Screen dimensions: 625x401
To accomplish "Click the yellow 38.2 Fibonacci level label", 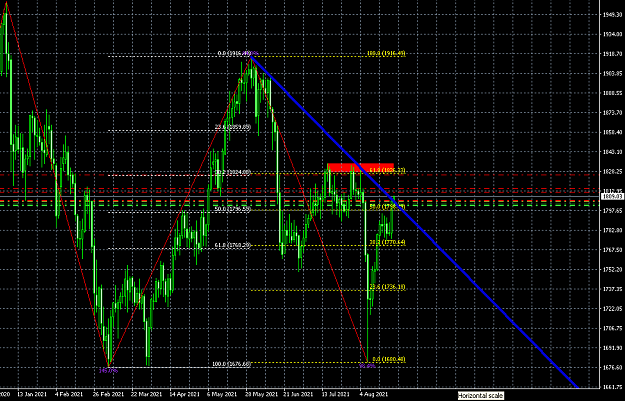I will 387,242.
